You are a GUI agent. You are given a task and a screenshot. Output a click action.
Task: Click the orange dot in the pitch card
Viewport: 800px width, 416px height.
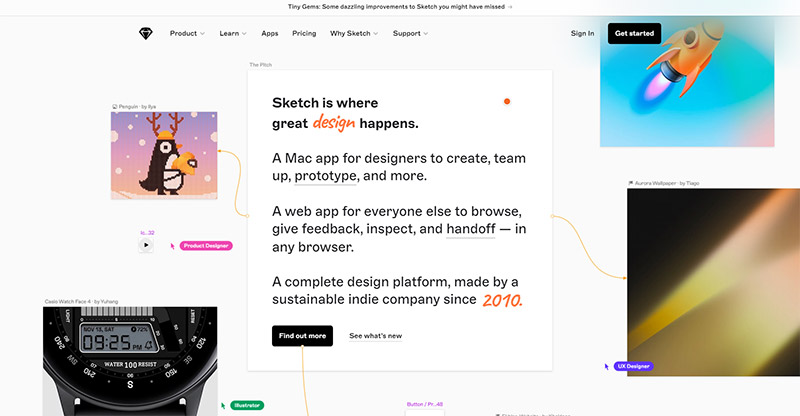(507, 101)
